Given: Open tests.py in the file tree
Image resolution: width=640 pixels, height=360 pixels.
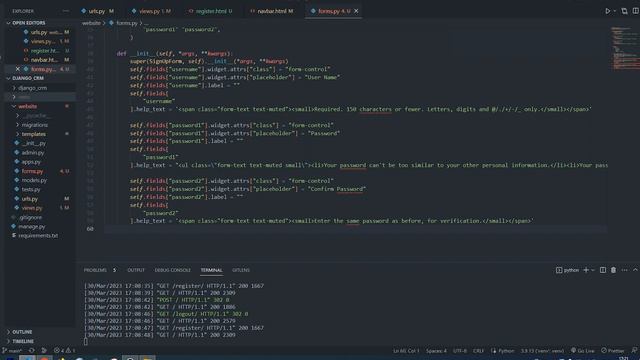Looking at the screenshot, I should click(x=31, y=189).
